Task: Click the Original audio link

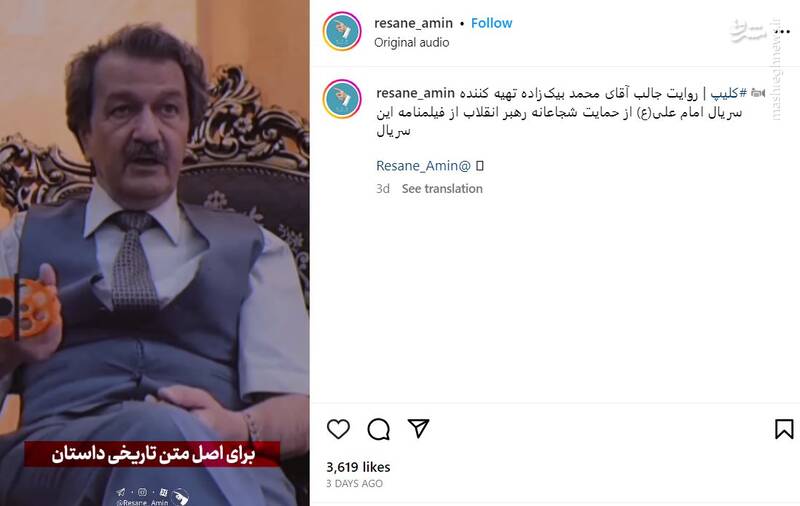Action: 412,42
